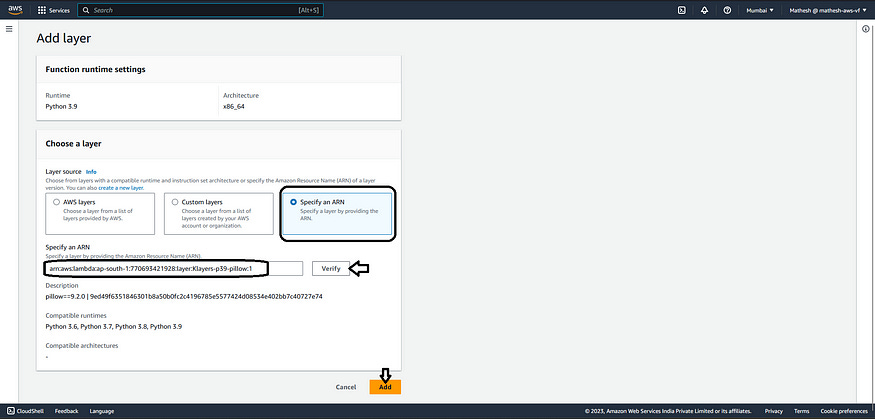The image size is (875, 419).
Task: Click the 'Compatible architectures' label
Action: (81, 345)
